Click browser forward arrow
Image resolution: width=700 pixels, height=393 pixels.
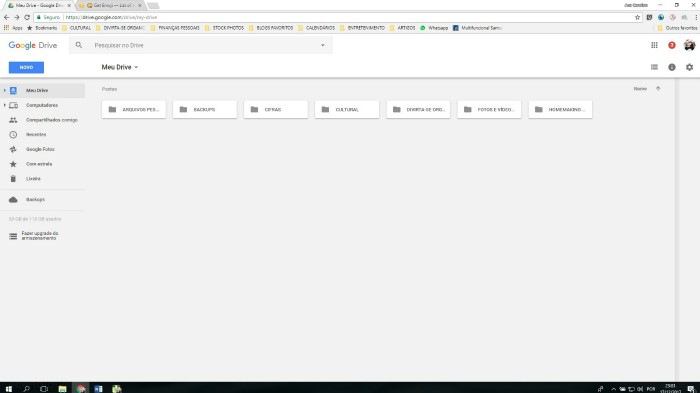pos(17,17)
